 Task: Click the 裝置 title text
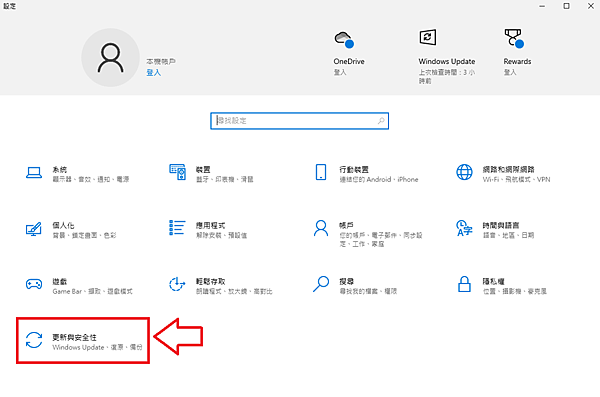coord(203,170)
